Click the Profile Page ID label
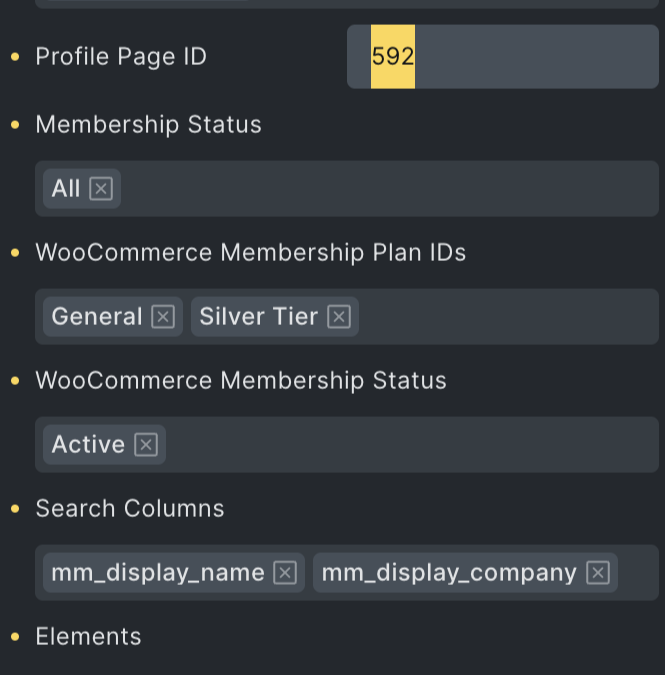Viewport: 665px width, 675px height. point(121,57)
